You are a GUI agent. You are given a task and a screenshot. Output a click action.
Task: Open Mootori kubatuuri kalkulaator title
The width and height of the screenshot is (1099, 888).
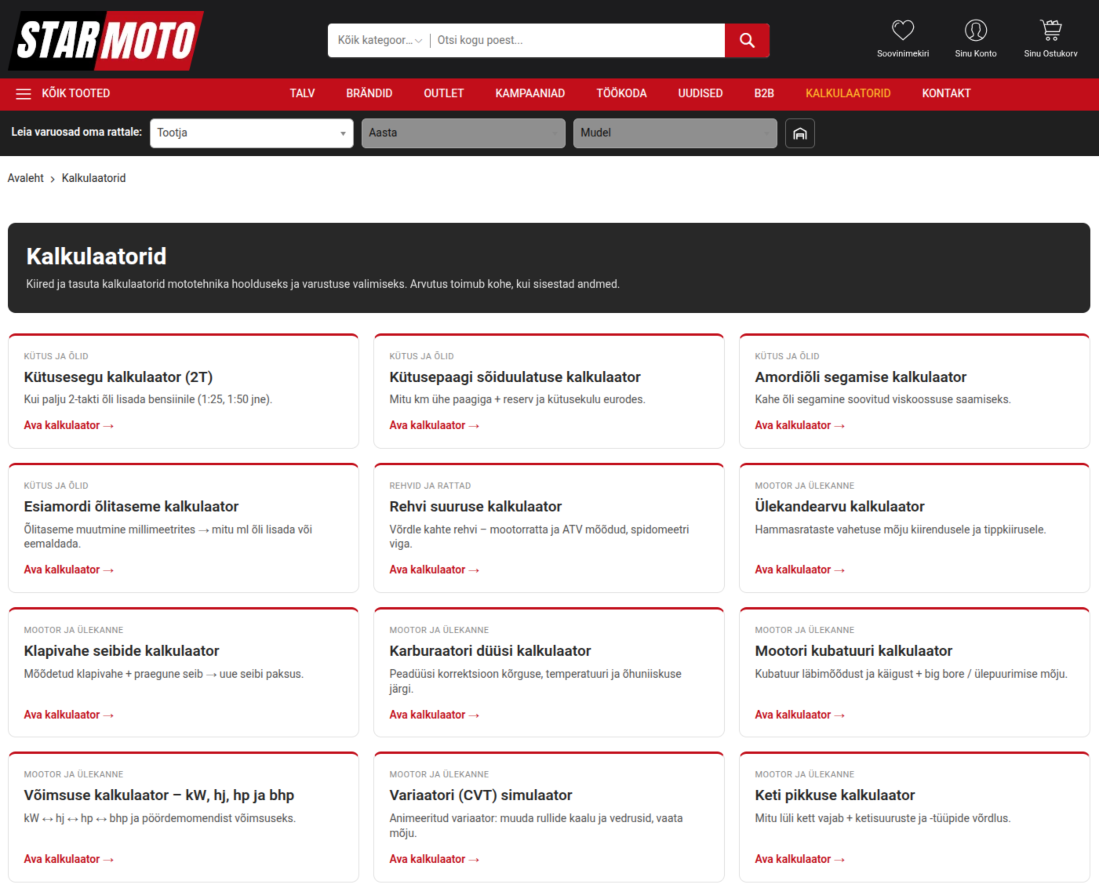click(854, 651)
